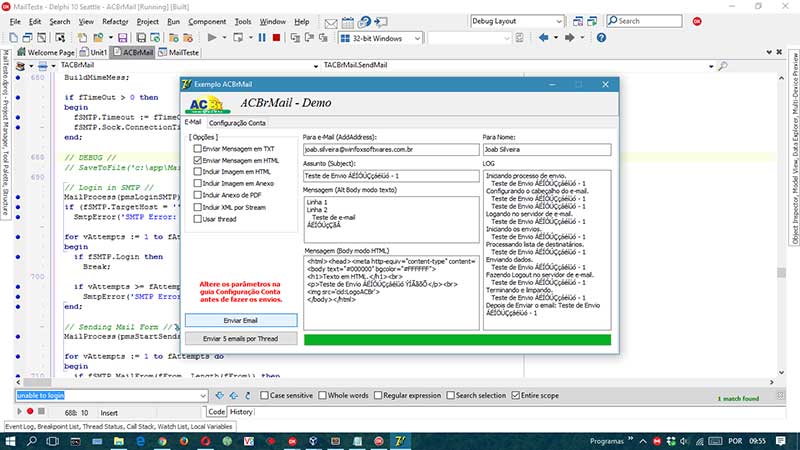Switch to MailTeste editor tab

[179, 52]
